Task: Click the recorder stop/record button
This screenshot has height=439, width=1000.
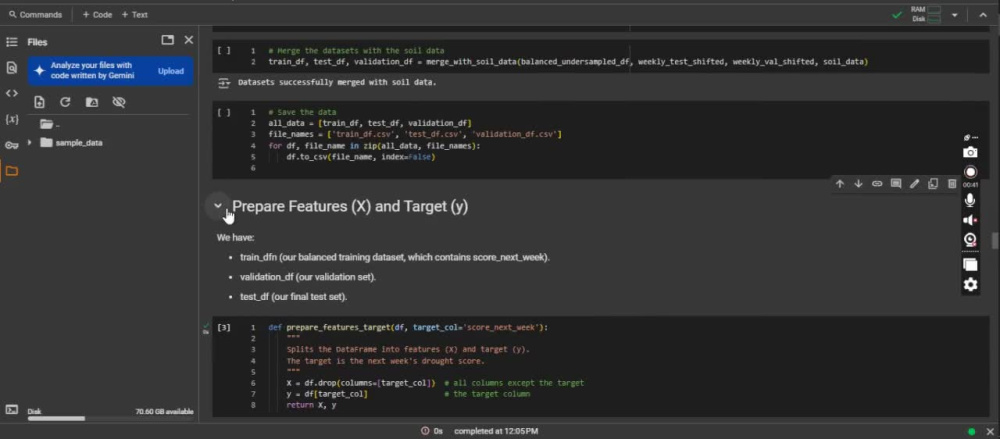Action: coord(970,172)
